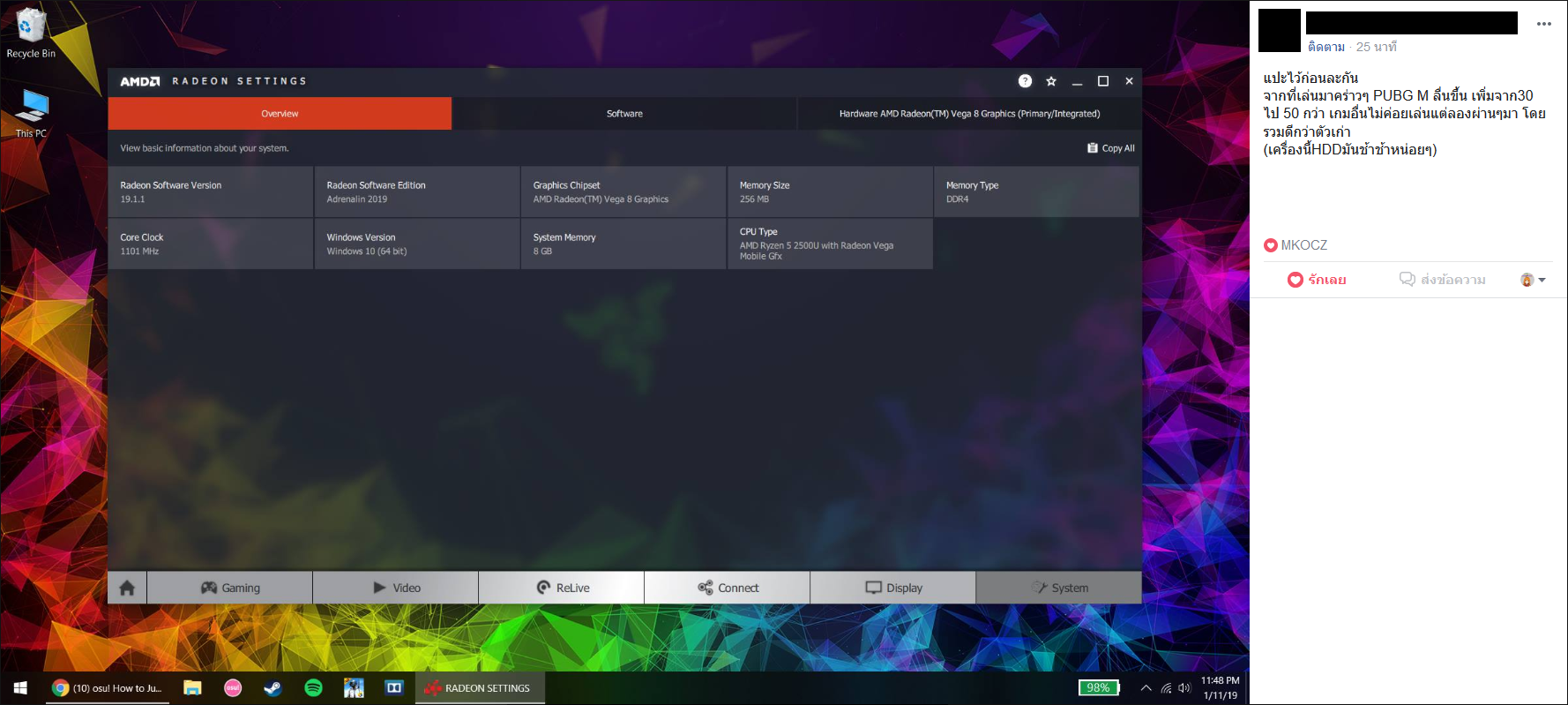
Task: Open the Windows Start menu
Action: (21, 688)
